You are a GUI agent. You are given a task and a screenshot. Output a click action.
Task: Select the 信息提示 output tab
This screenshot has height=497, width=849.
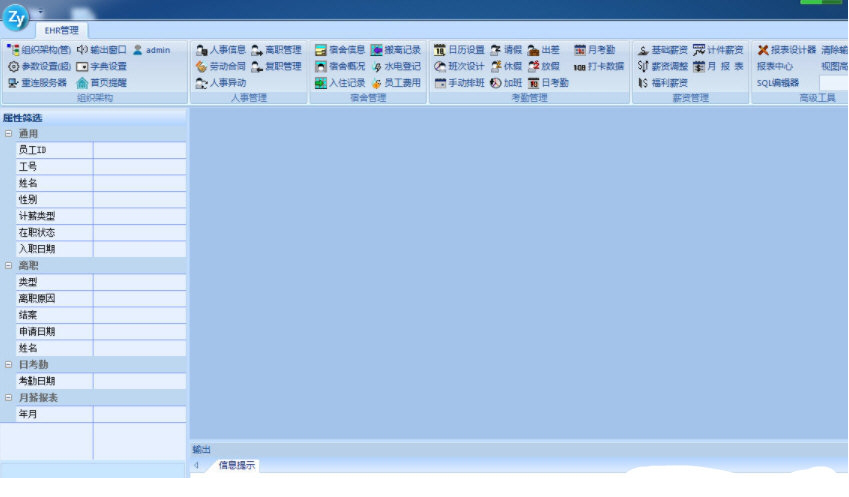[237, 465]
